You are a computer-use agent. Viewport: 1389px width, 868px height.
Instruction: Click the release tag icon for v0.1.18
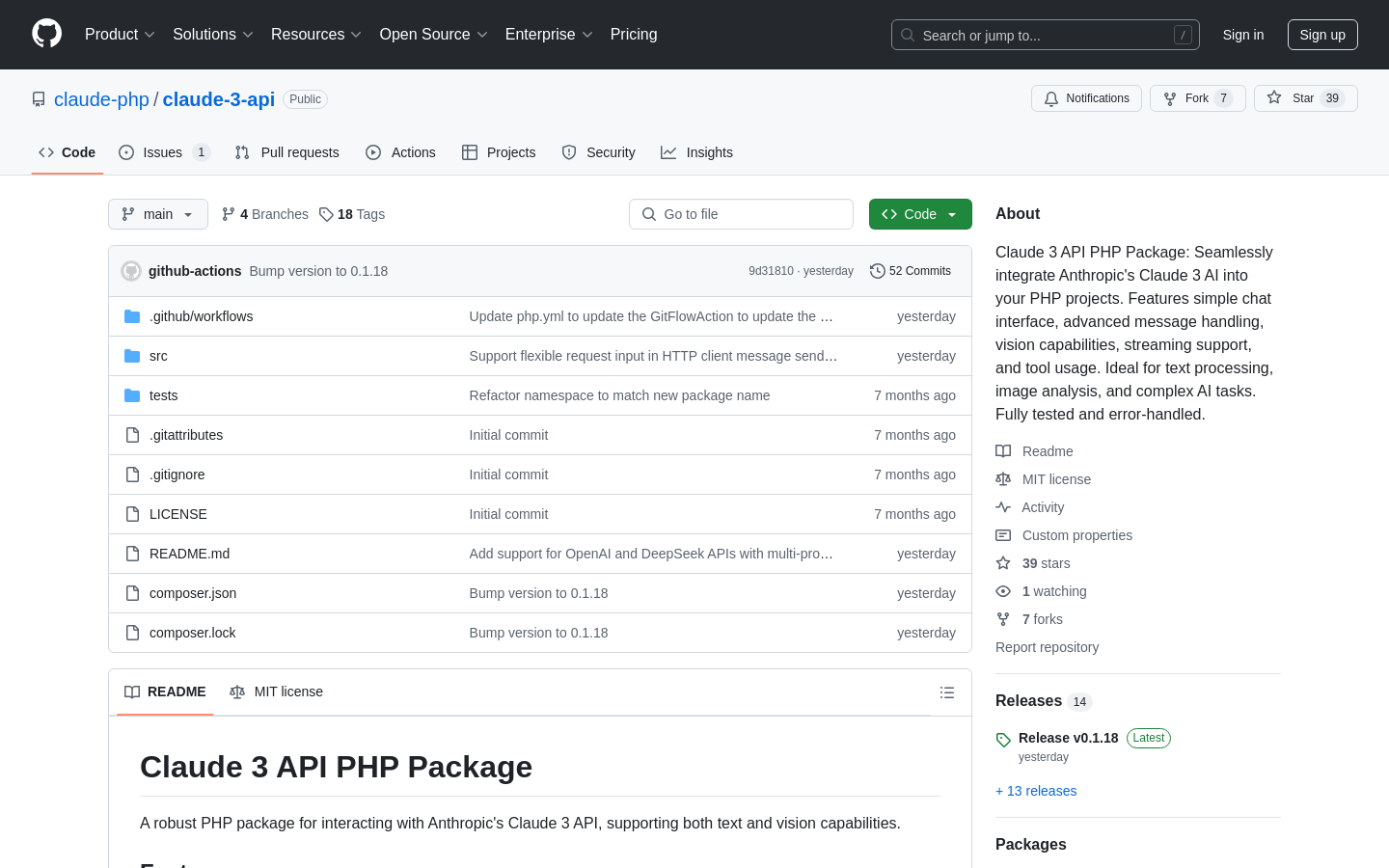(x=1003, y=740)
